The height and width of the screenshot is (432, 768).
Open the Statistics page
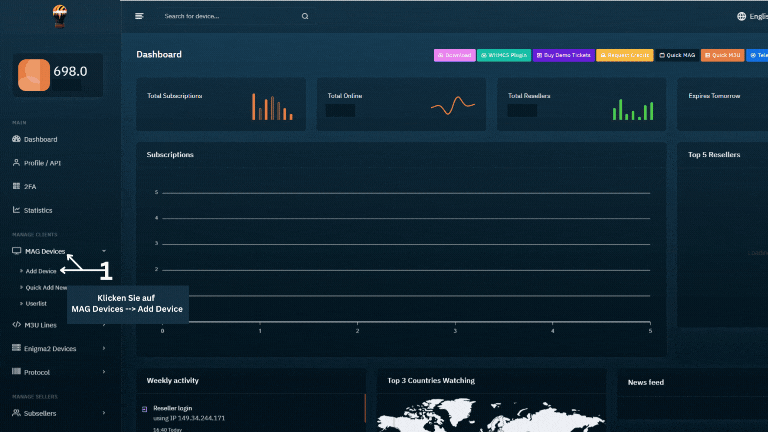pyautogui.click(x=38, y=210)
